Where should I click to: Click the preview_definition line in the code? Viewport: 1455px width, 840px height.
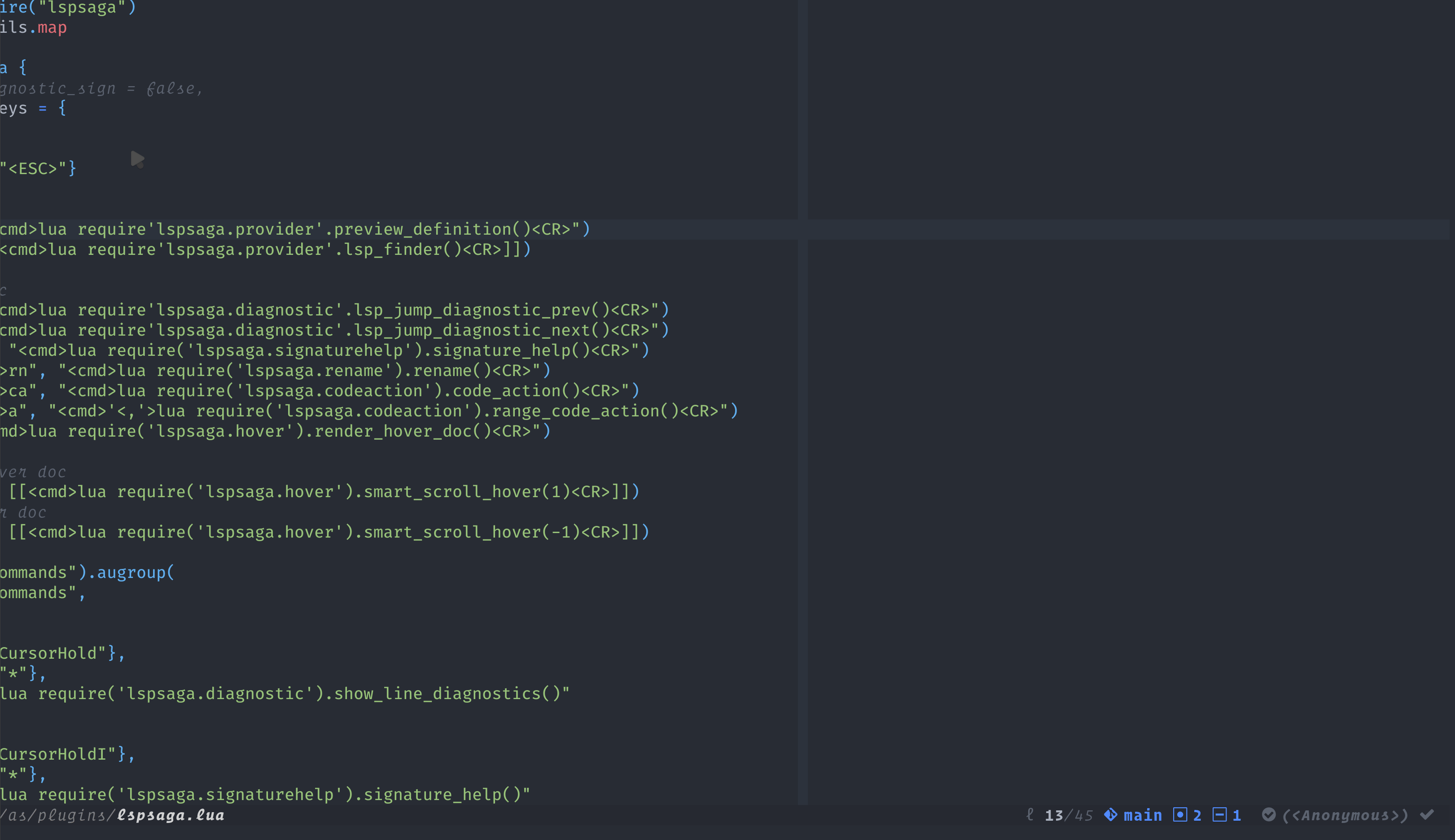294,228
